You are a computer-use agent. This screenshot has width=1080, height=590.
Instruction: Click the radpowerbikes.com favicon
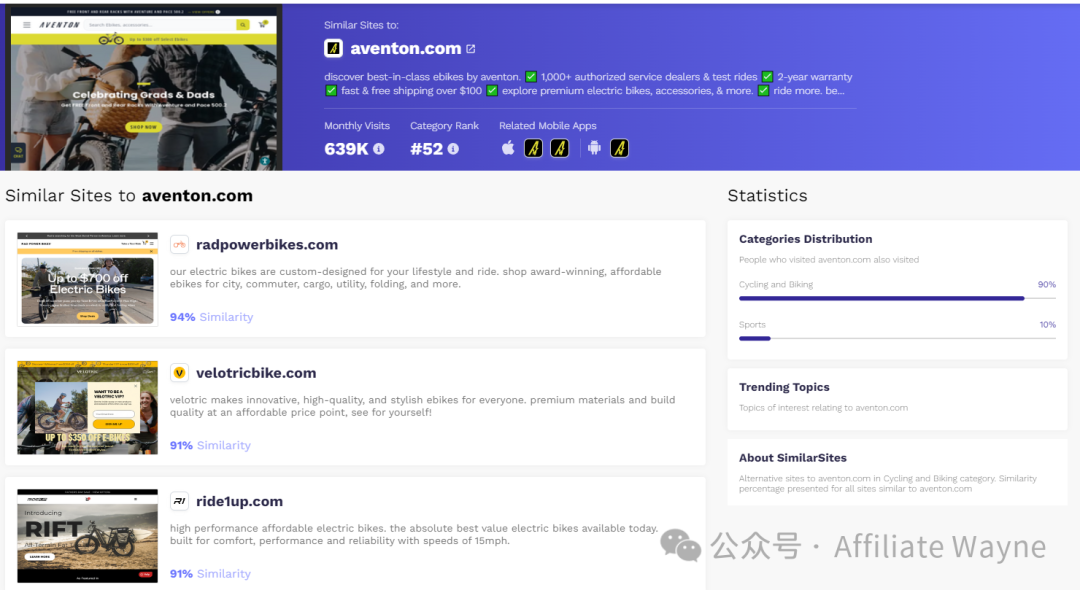click(180, 244)
